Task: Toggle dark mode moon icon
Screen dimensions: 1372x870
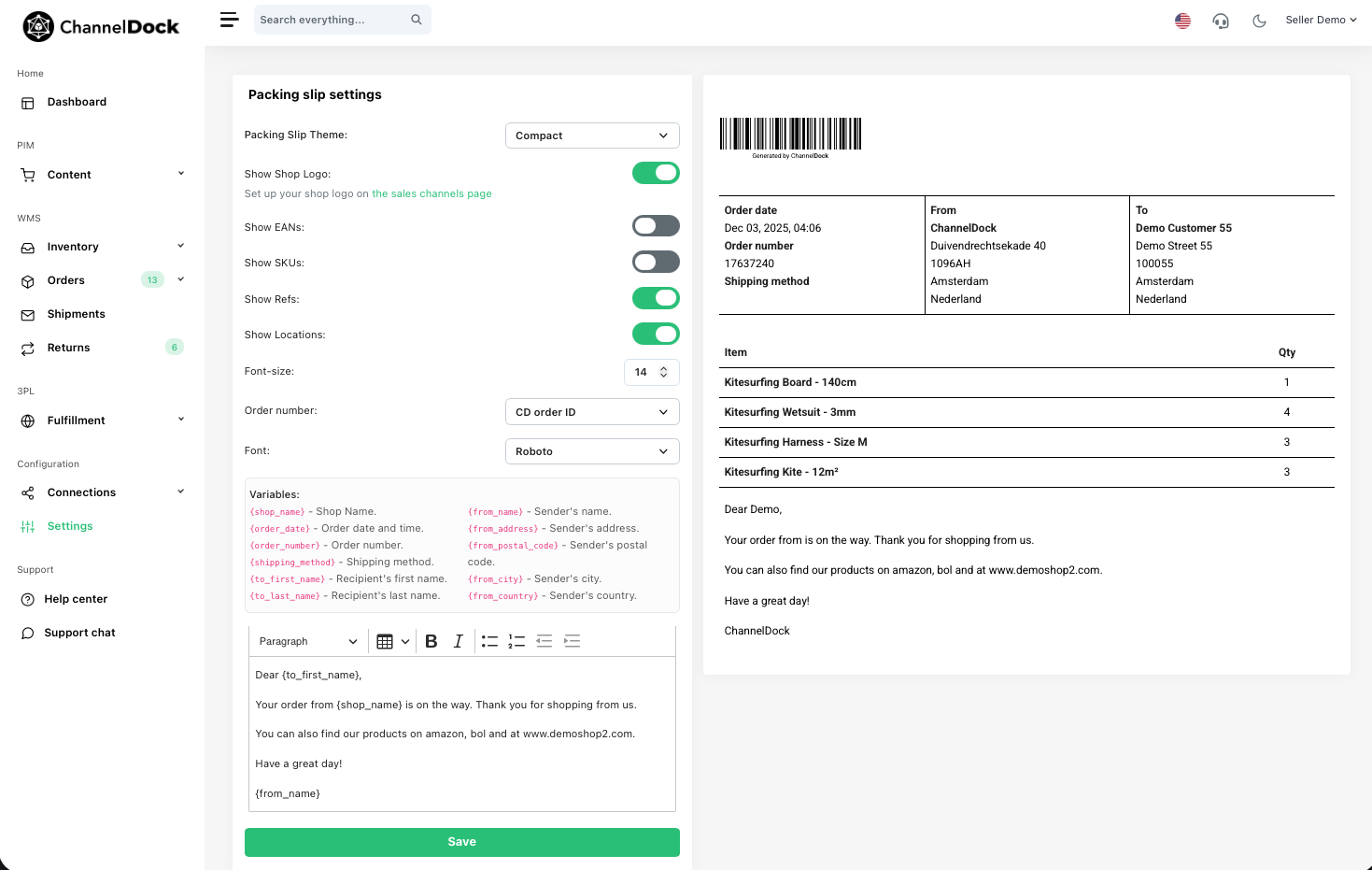Action: tap(1259, 21)
